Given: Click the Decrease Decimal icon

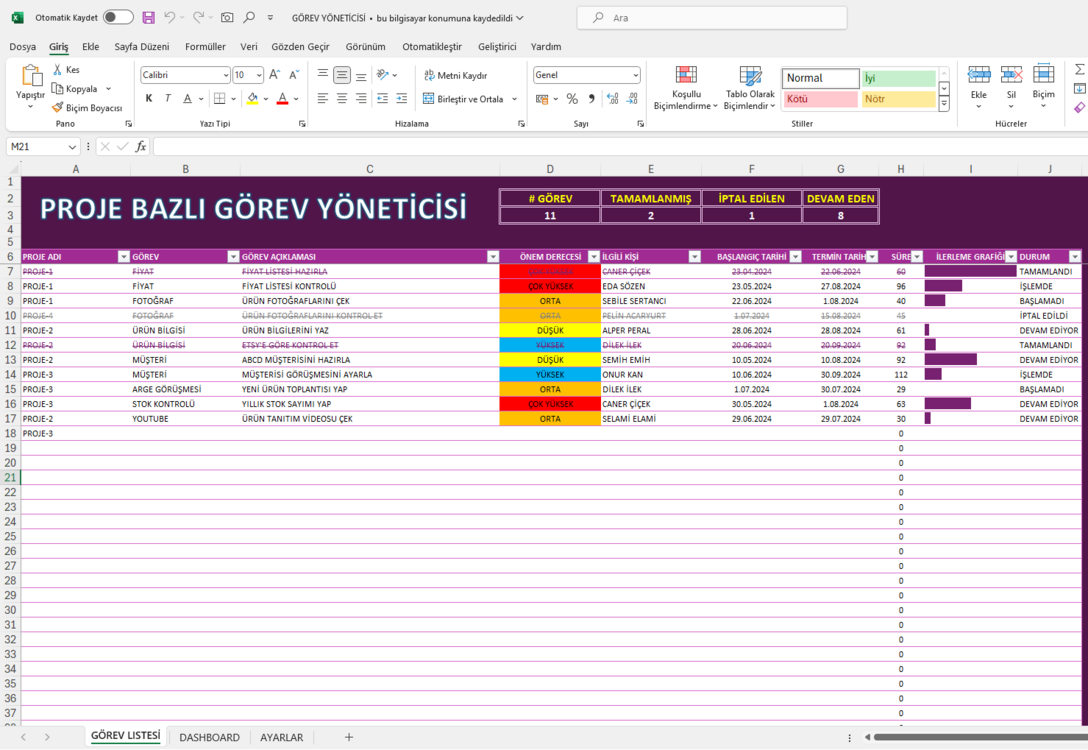Looking at the screenshot, I should click(x=632, y=99).
